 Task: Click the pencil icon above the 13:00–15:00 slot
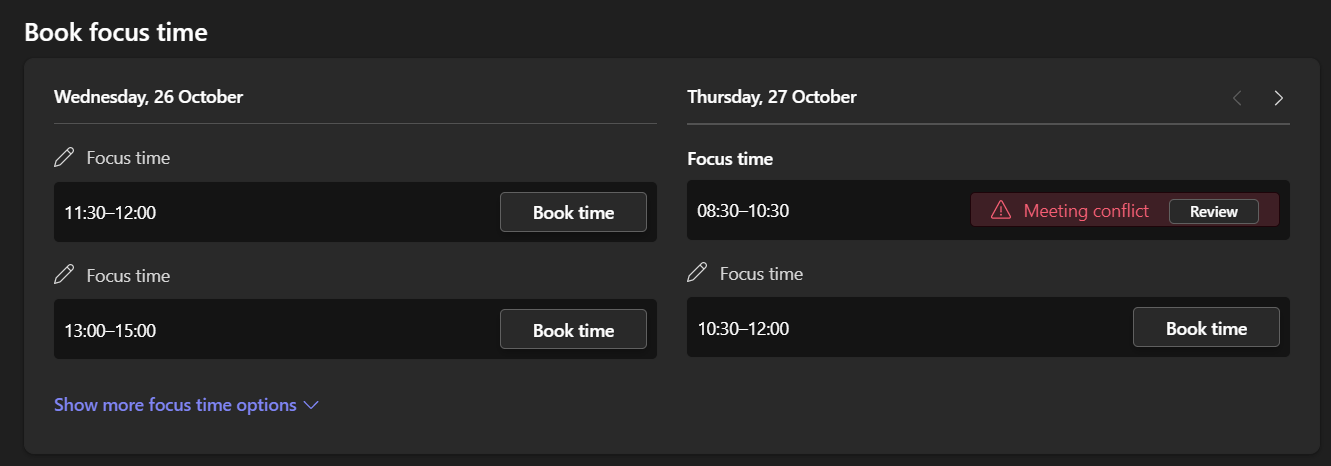[64, 275]
